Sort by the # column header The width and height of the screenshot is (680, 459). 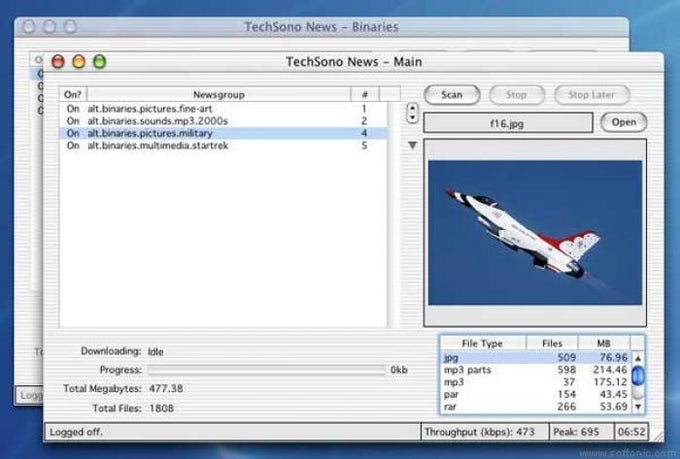(x=365, y=94)
